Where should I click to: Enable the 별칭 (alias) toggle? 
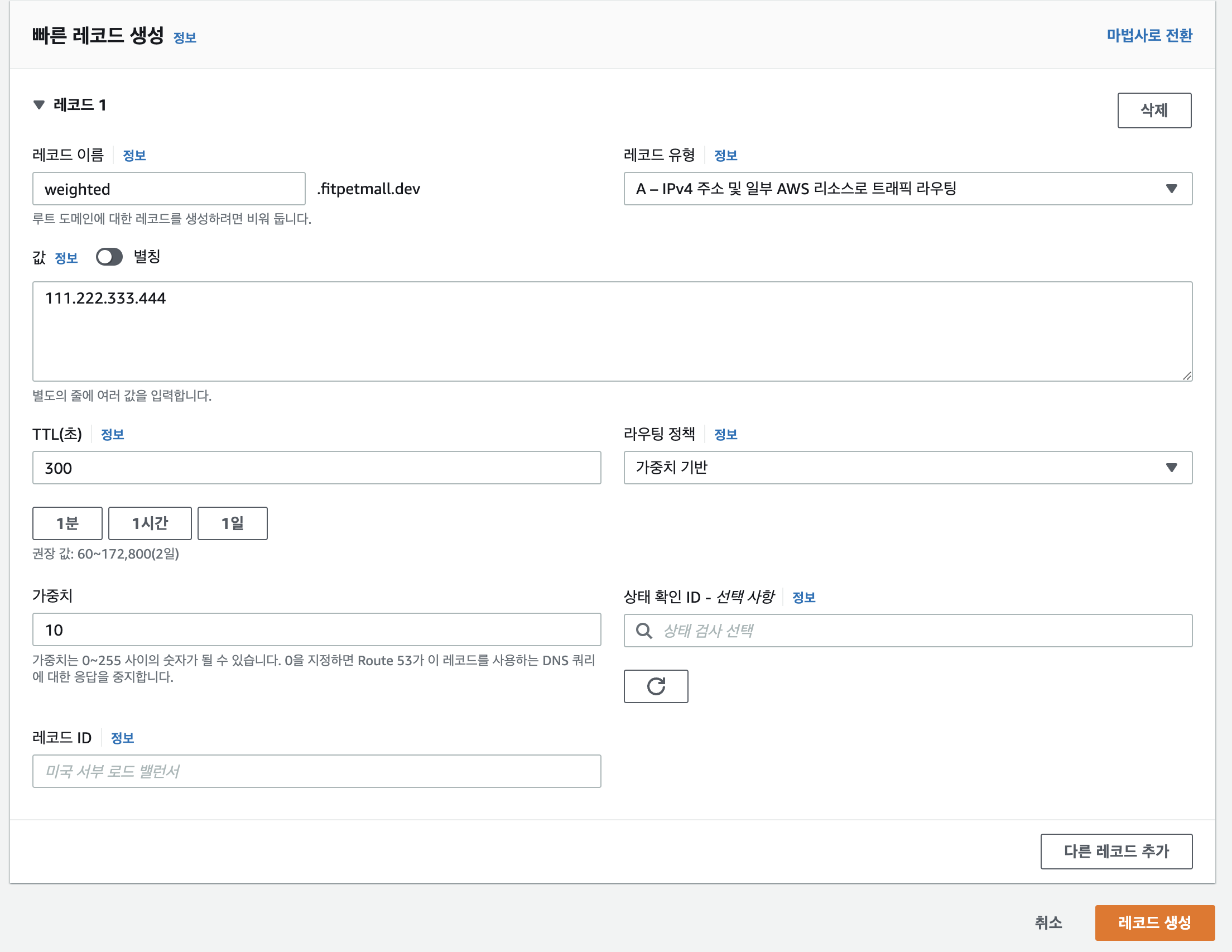(109, 257)
